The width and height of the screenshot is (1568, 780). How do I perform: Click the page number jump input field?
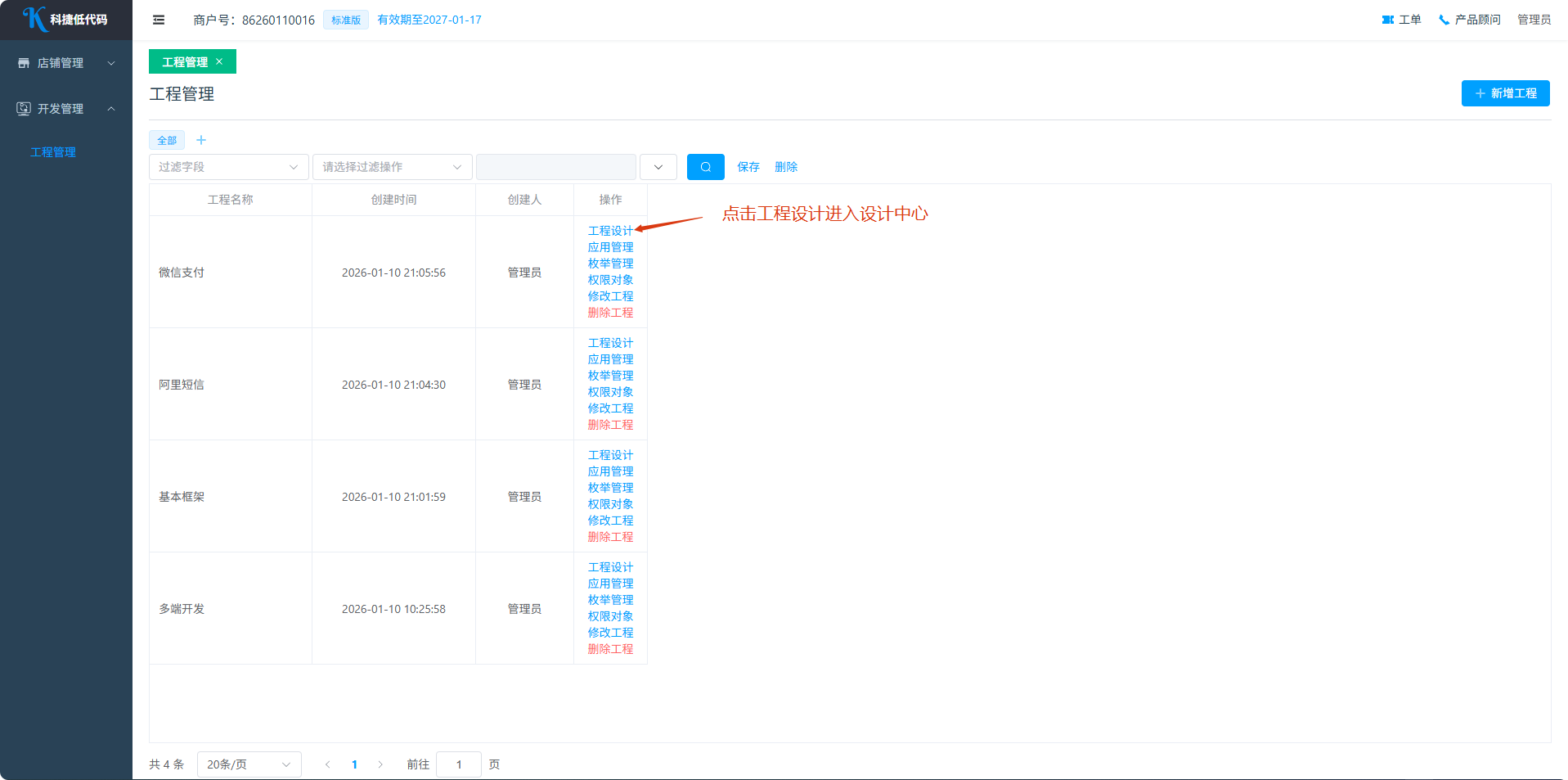[459, 764]
